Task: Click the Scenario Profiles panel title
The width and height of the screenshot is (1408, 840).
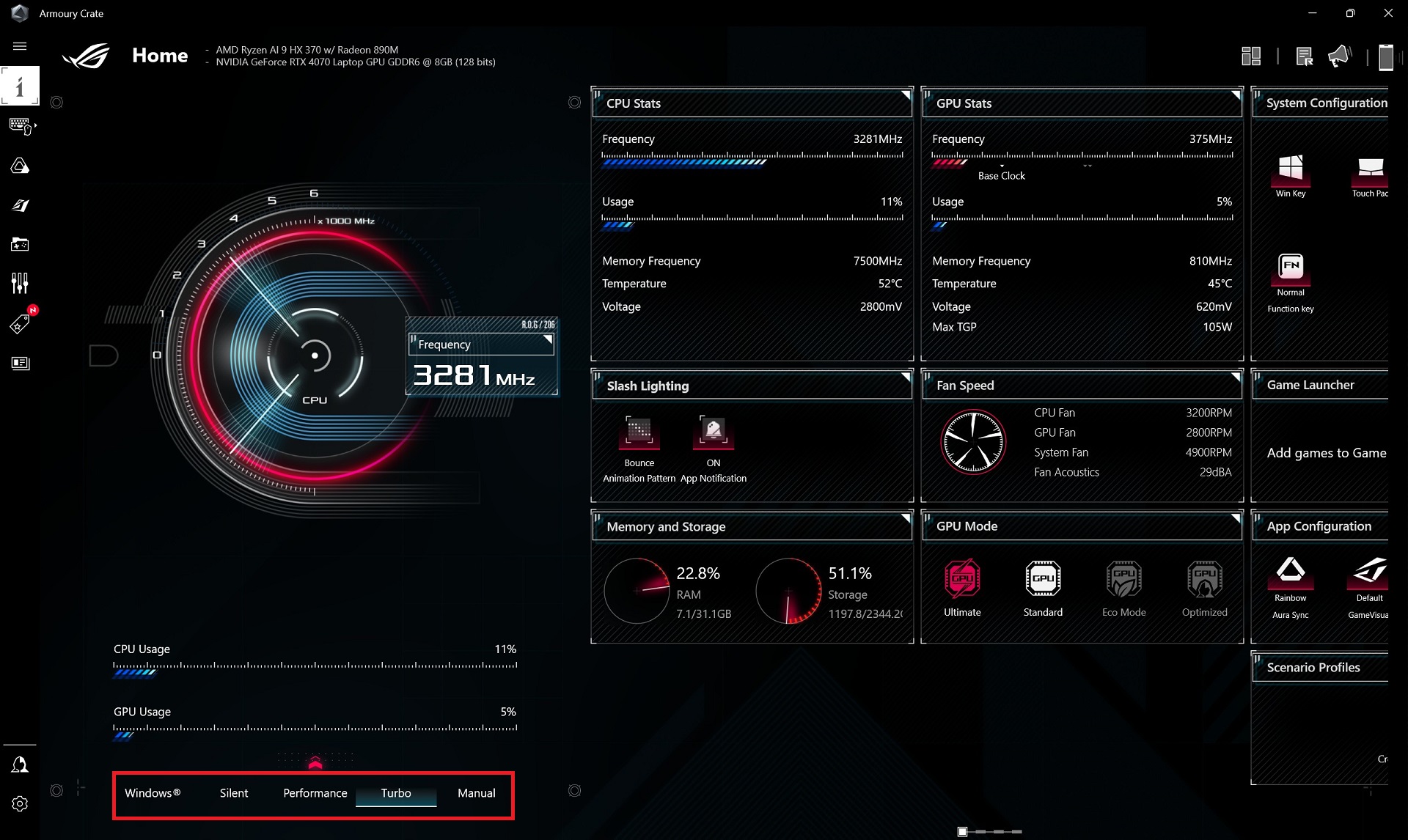Action: [x=1313, y=668]
